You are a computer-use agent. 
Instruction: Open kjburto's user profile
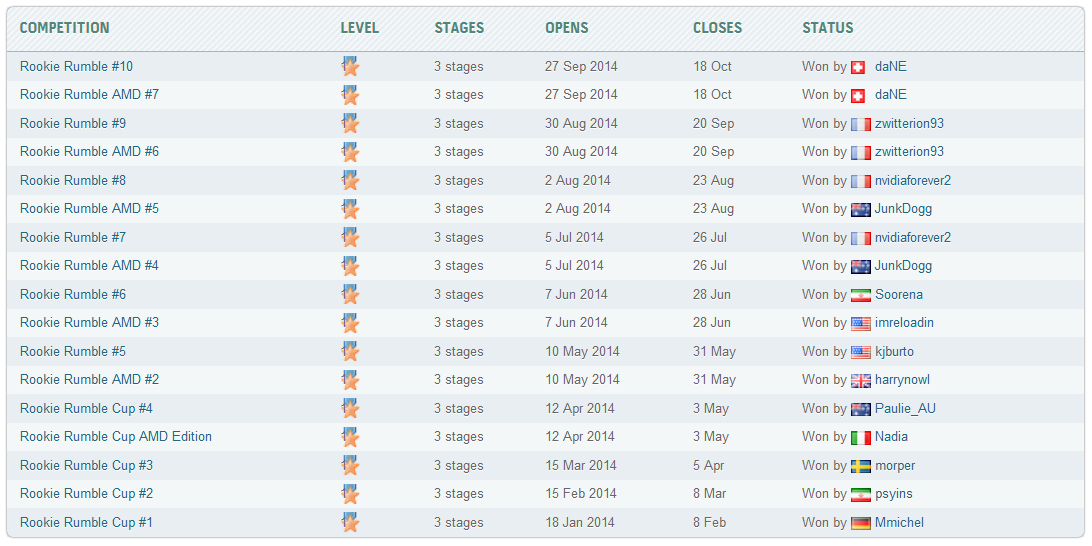click(894, 351)
